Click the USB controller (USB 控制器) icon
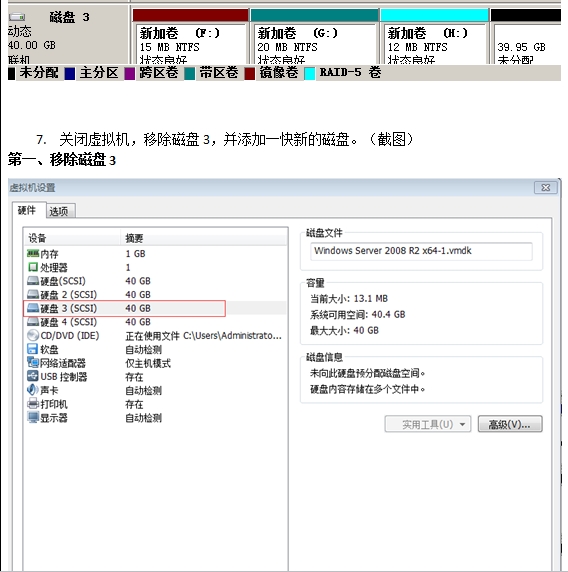The image size is (568, 572). pyautogui.click(x=33, y=376)
